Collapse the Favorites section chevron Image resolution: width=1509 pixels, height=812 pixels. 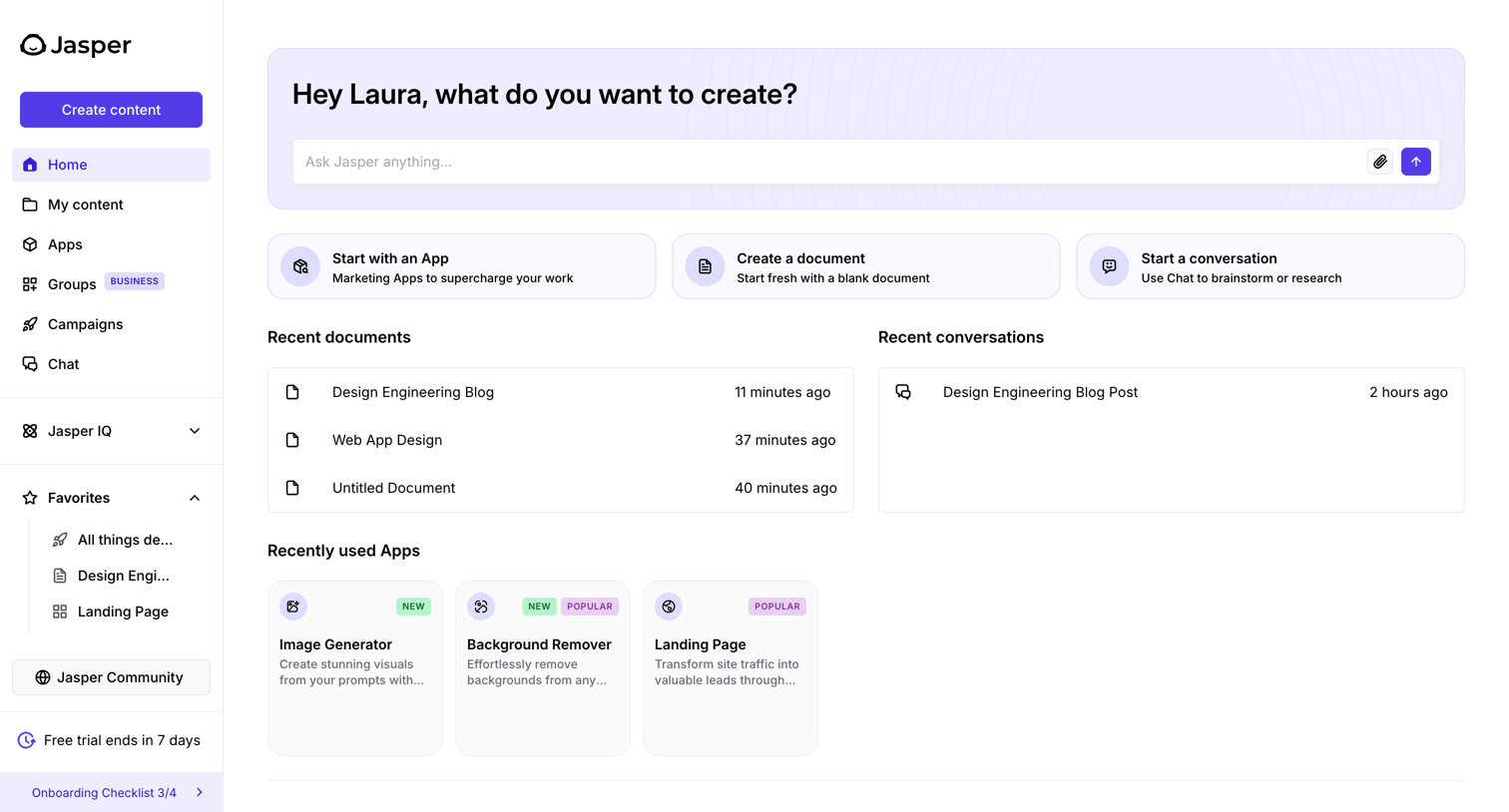tap(195, 498)
